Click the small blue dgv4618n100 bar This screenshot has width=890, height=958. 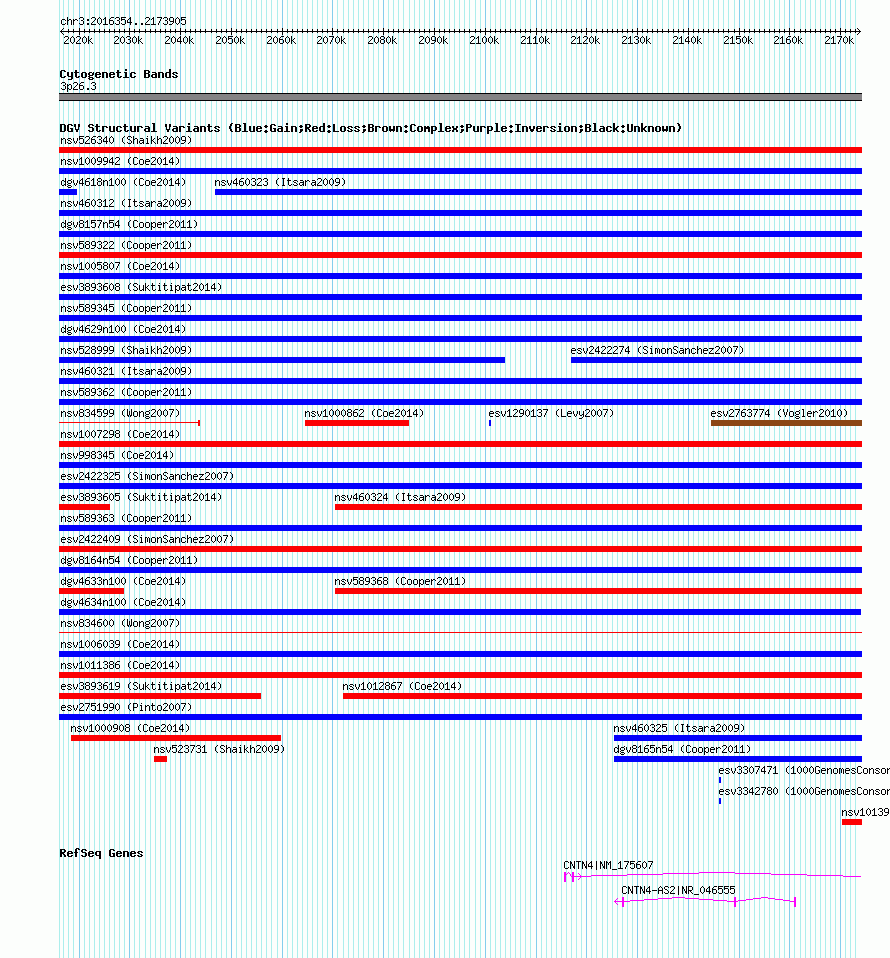[68, 192]
